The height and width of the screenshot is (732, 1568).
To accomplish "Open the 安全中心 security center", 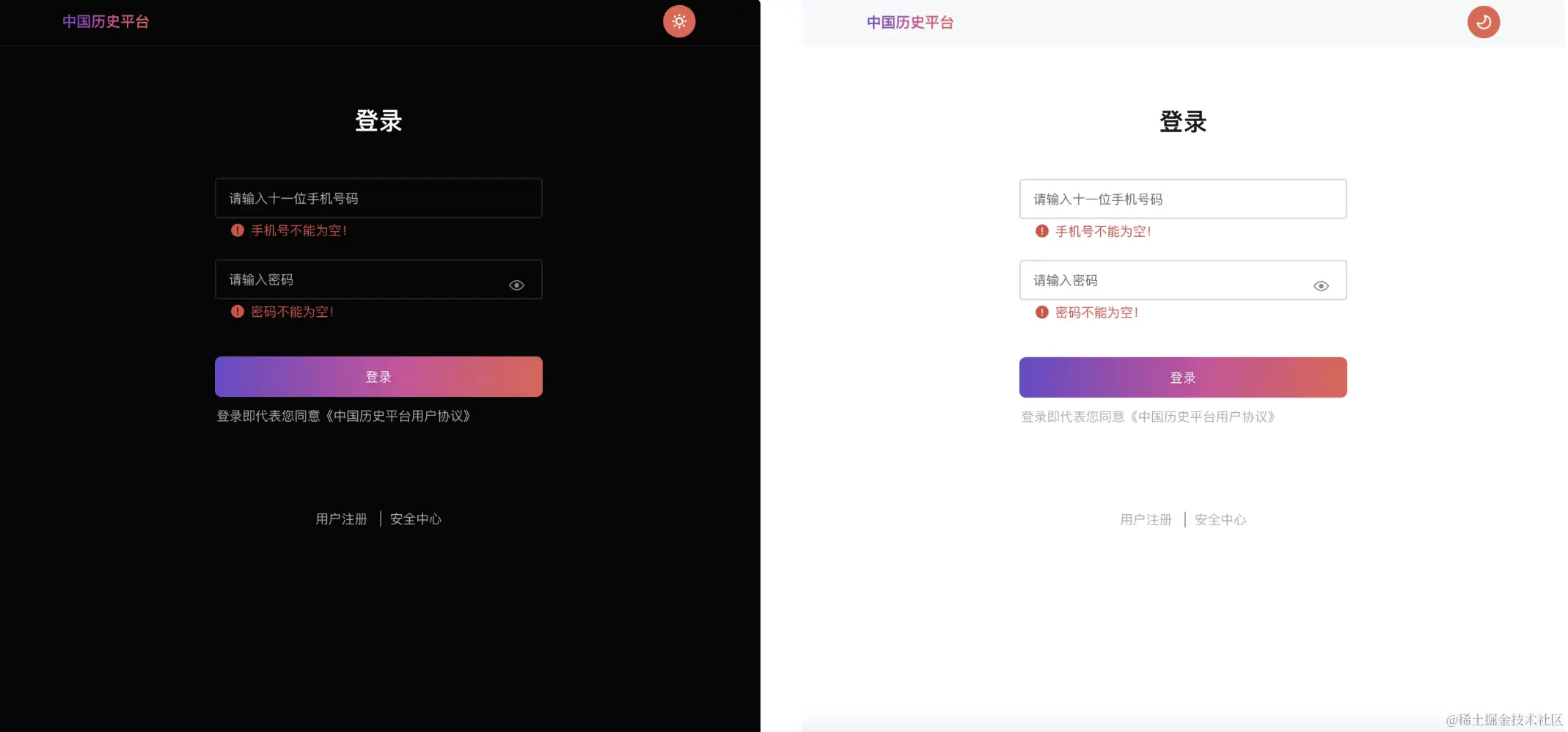I will [415, 519].
